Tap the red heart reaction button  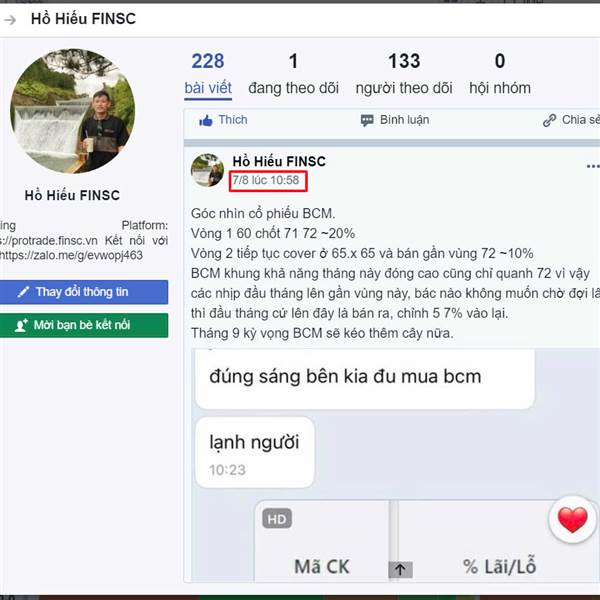point(572,520)
